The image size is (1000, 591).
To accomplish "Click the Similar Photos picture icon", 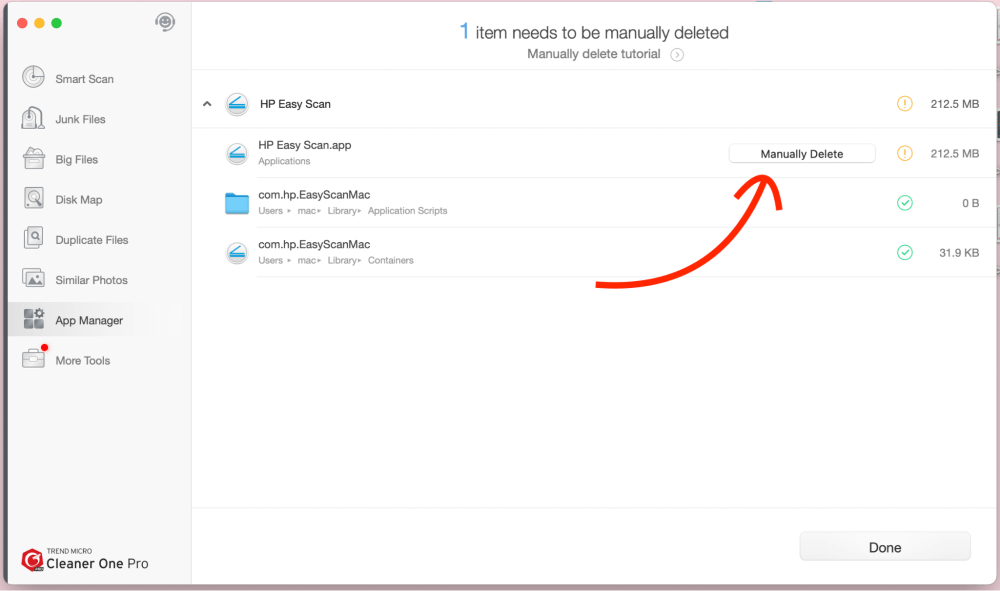I will (x=33, y=279).
